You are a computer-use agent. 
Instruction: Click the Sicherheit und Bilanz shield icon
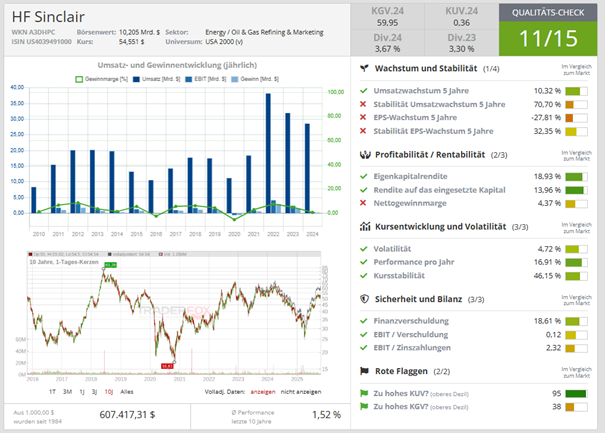366,299
